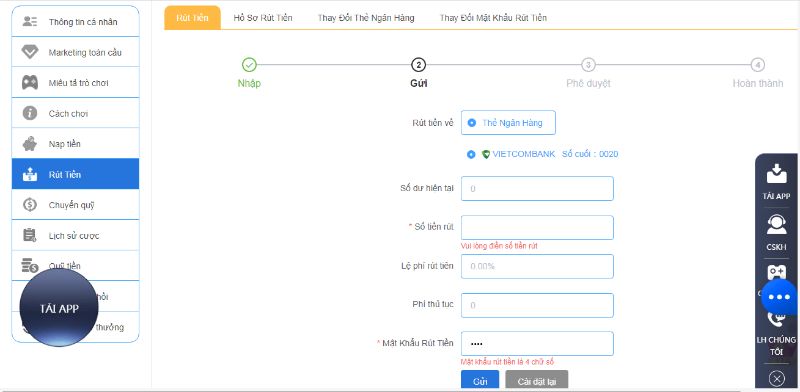This screenshot has width=800, height=392.
Task: Focus the Số tiền rút input field
Action: [x=537, y=227]
